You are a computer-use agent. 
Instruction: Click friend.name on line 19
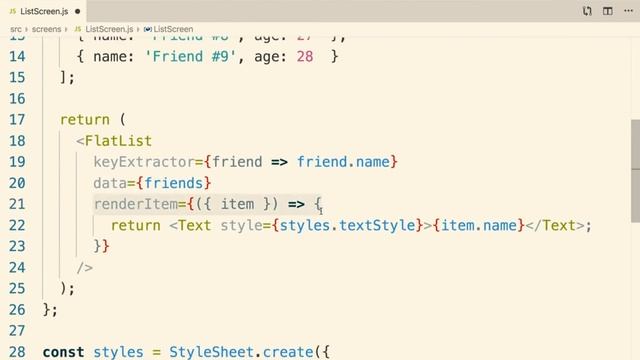click(x=343, y=162)
